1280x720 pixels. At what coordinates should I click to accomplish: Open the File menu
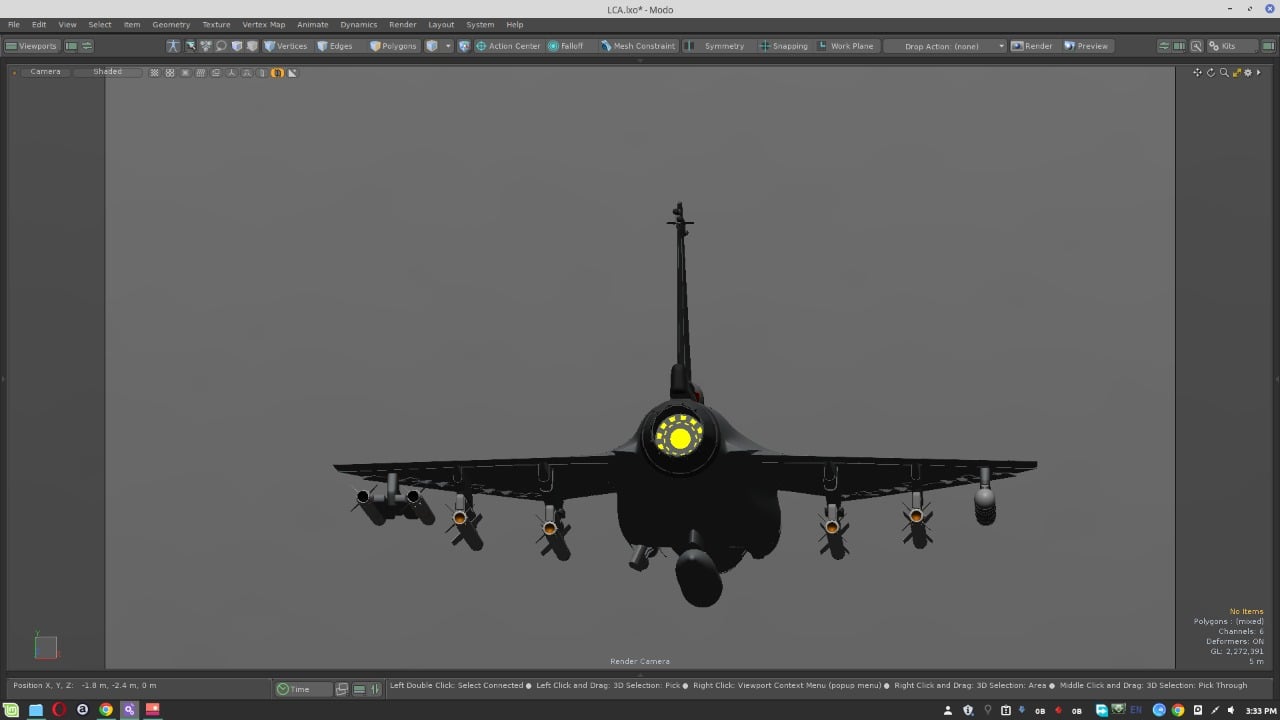coord(14,24)
